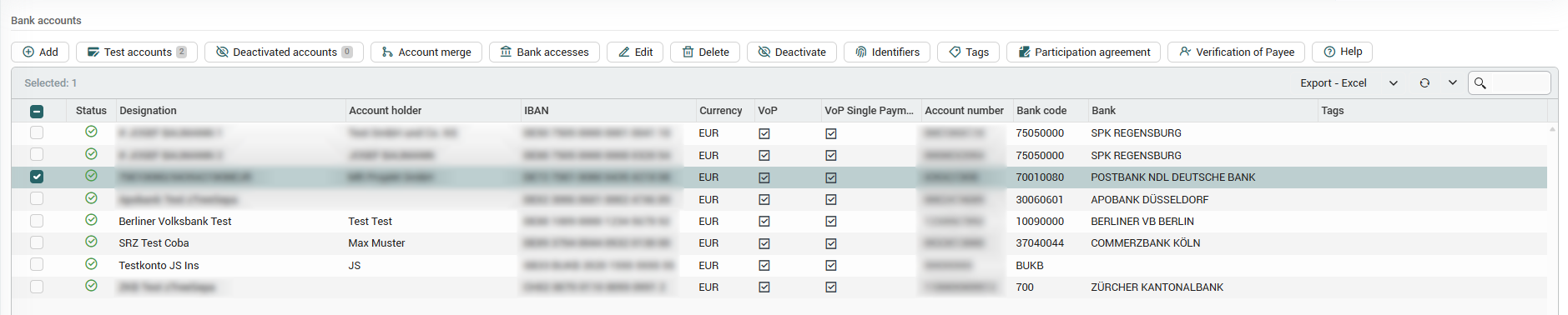Select the Berliner Volksbank Test row checkbox
1568x315 pixels.
tap(37, 221)
